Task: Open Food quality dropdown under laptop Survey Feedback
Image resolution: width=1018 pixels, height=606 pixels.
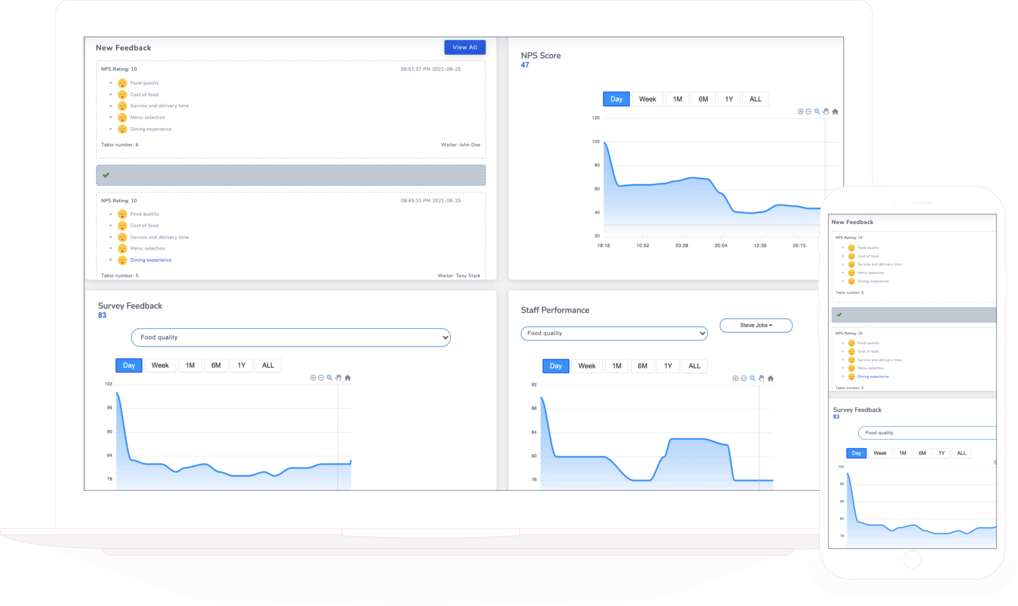Action: click(290, 338)
